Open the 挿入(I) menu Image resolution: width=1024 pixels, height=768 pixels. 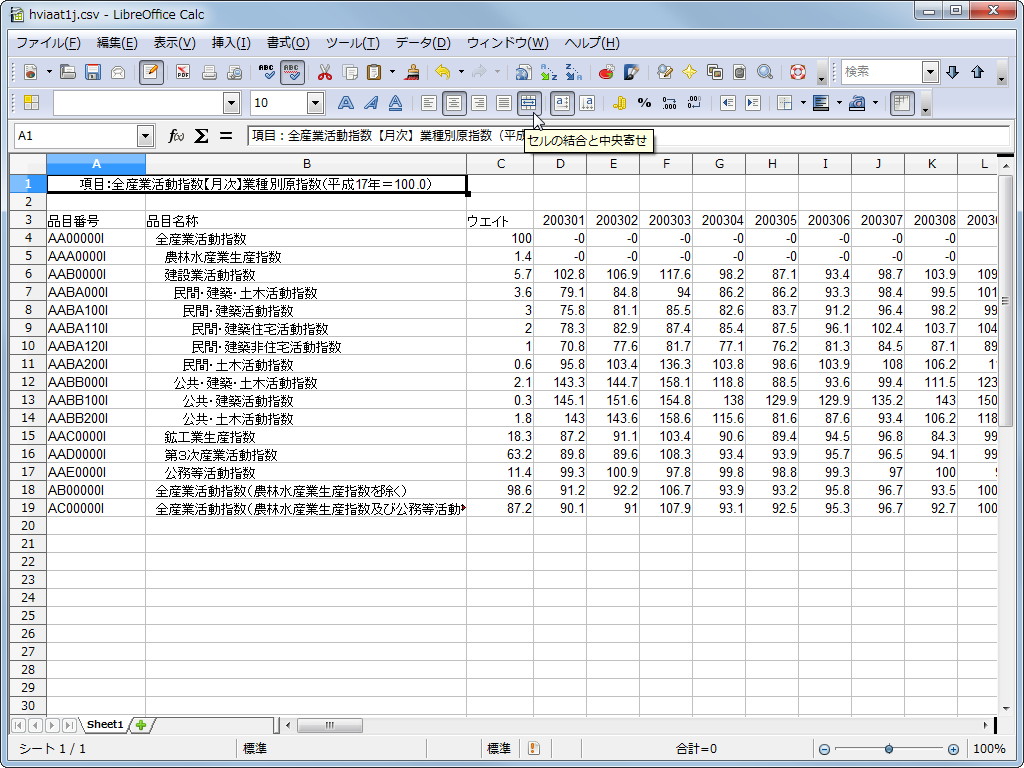click(231, 43)
